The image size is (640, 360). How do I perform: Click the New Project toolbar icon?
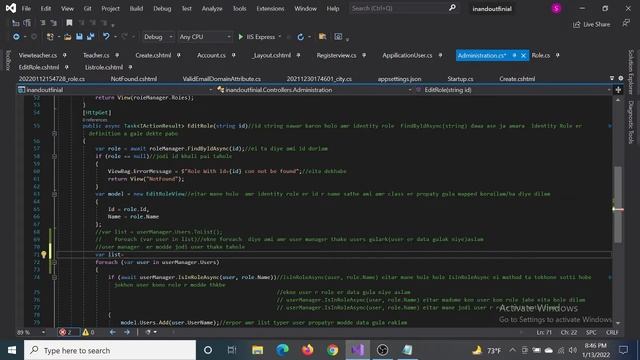pos(50,37)
